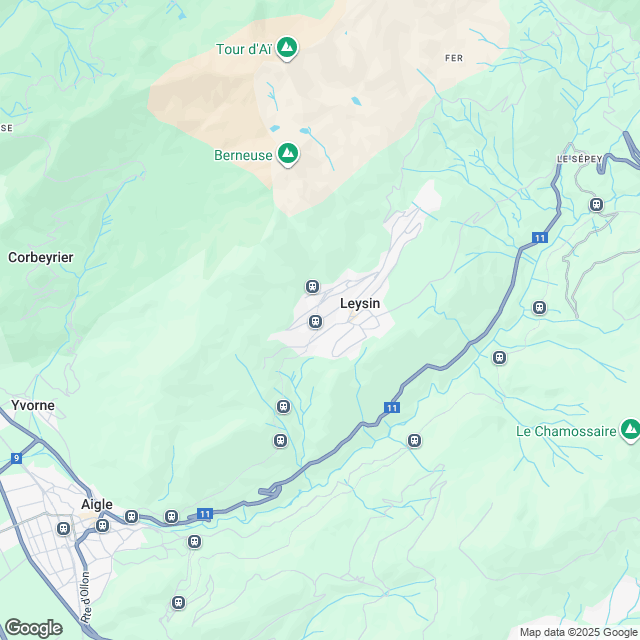Viewport: 640px width, 640px height.
Task: Click the LE SÉPEY place label
Action: tap(580, 159)
